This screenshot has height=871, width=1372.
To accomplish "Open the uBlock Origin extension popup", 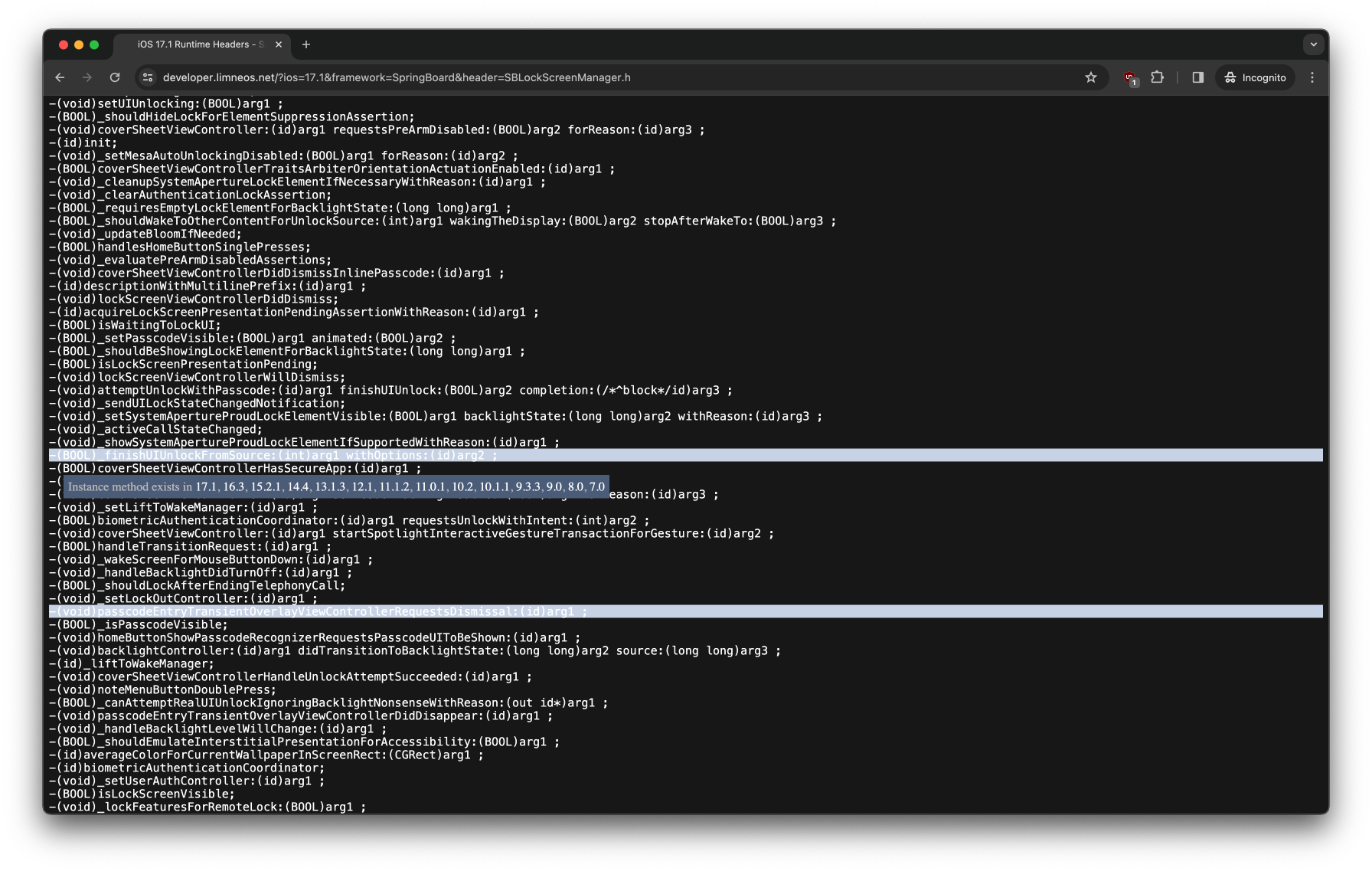I will coord(1130,77).
